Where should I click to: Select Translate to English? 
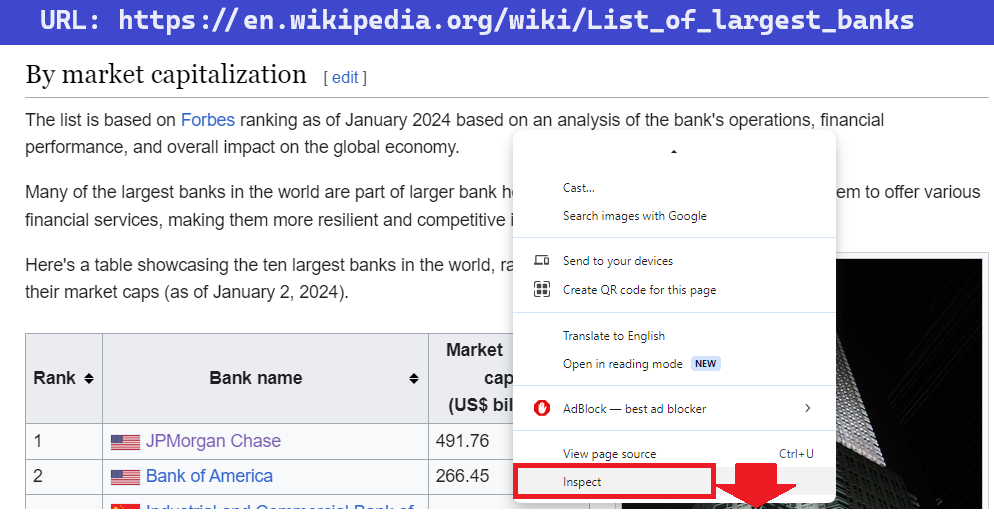point(674,336)
